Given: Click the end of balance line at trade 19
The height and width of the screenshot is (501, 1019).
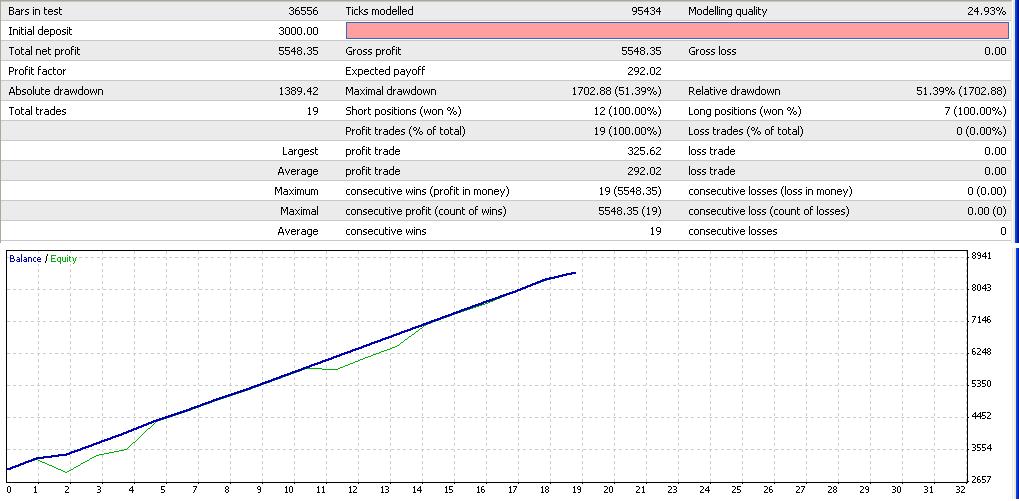Looking at the screenshot, I should tap(575, 273).
